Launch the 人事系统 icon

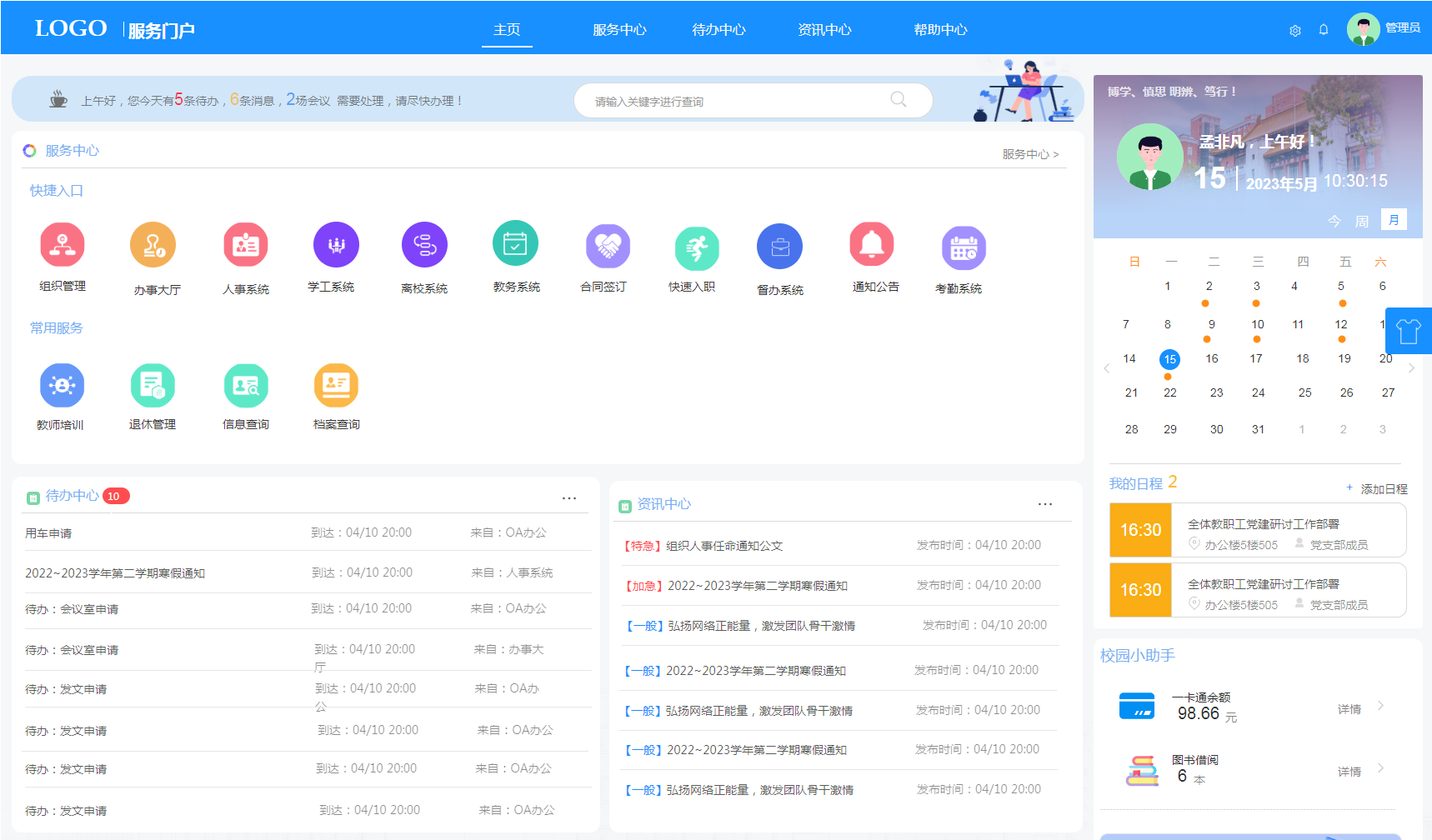(x=246, y=245)
